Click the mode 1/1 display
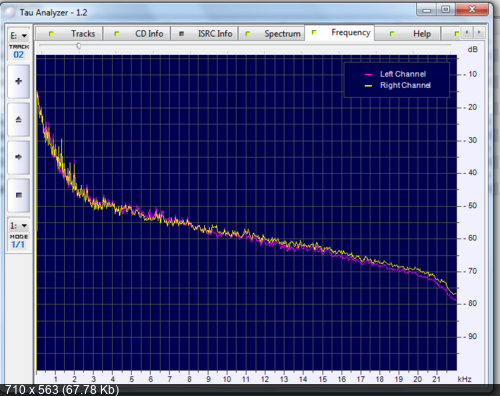 18,245
